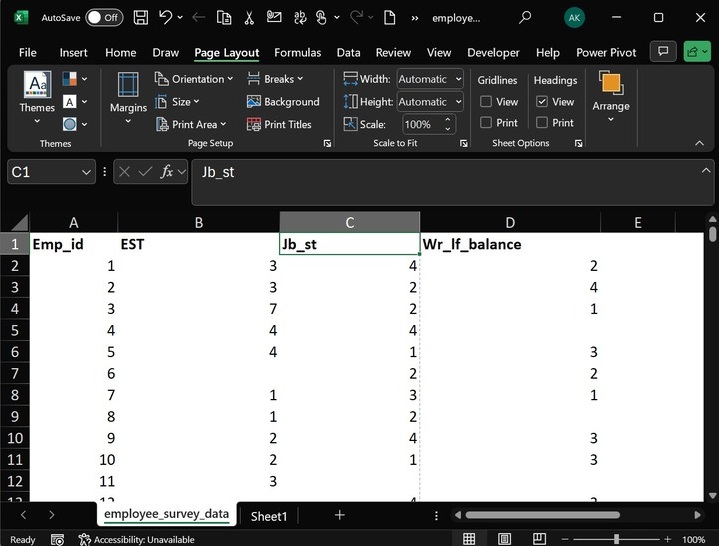The height and width of the screenshot is (546, 719).
Task: Switch to the Power Pivot tab
Action: (606, 52)
